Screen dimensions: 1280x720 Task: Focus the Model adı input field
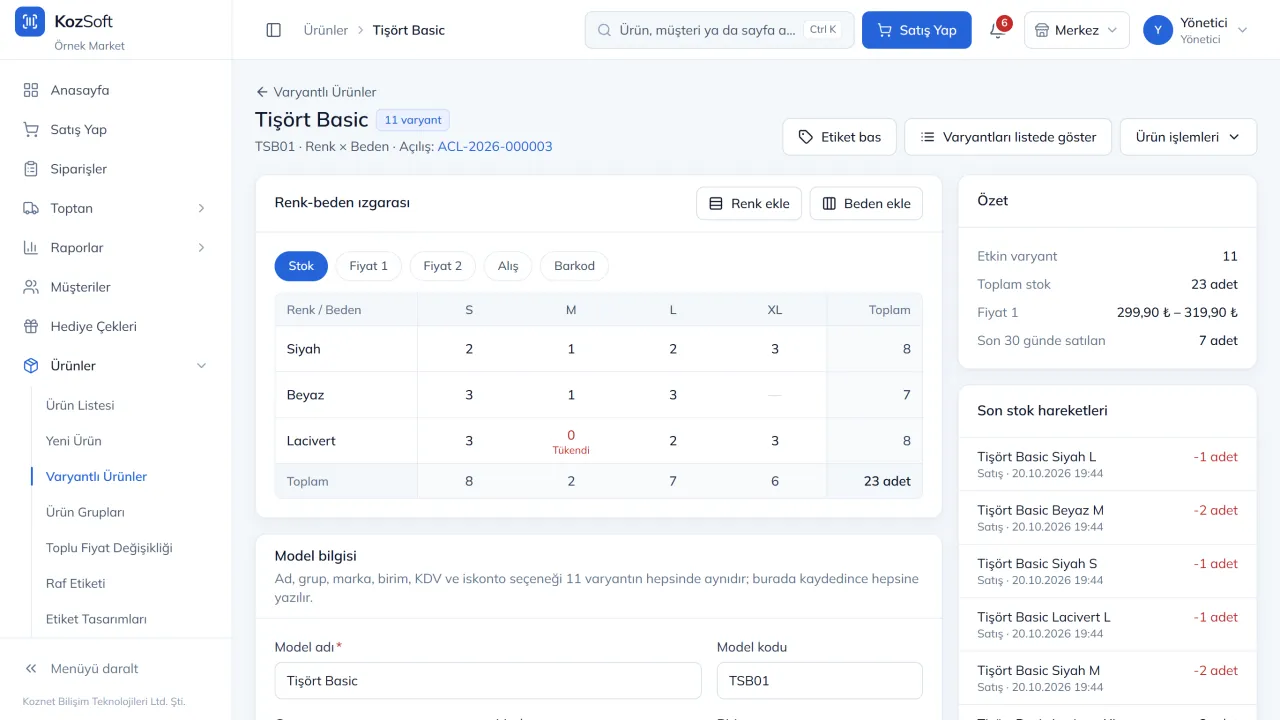coord(488,681)
